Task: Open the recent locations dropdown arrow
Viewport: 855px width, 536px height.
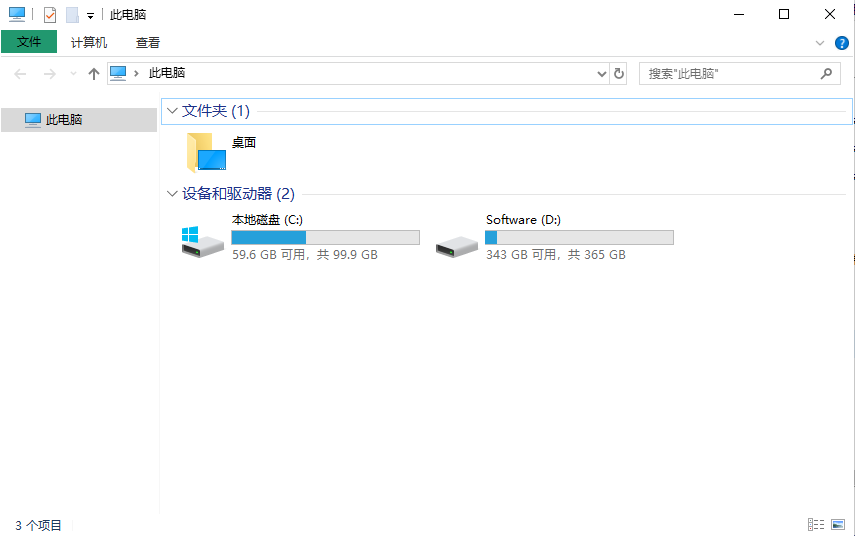Action: tap(73, 74)
